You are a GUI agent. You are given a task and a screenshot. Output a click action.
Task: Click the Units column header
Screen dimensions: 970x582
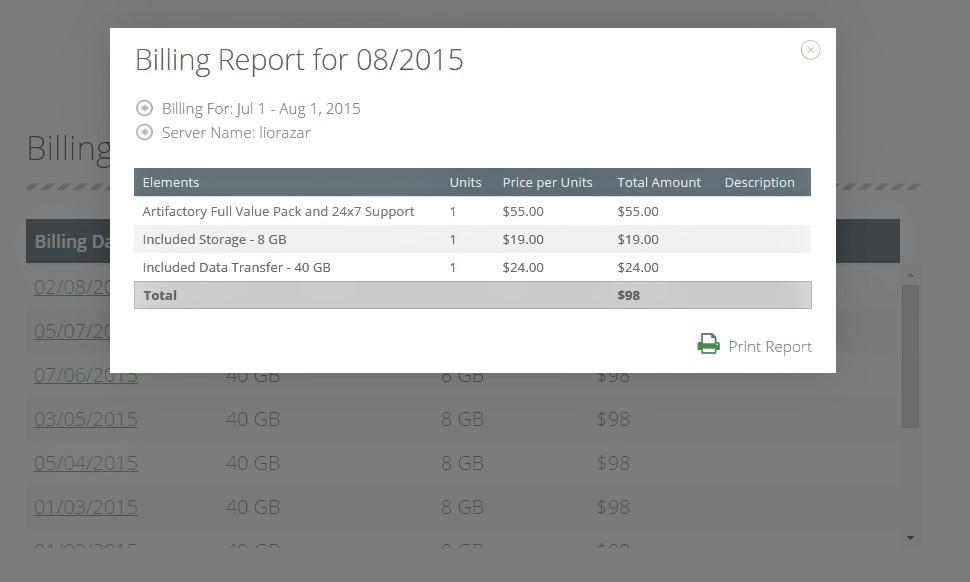465,182
